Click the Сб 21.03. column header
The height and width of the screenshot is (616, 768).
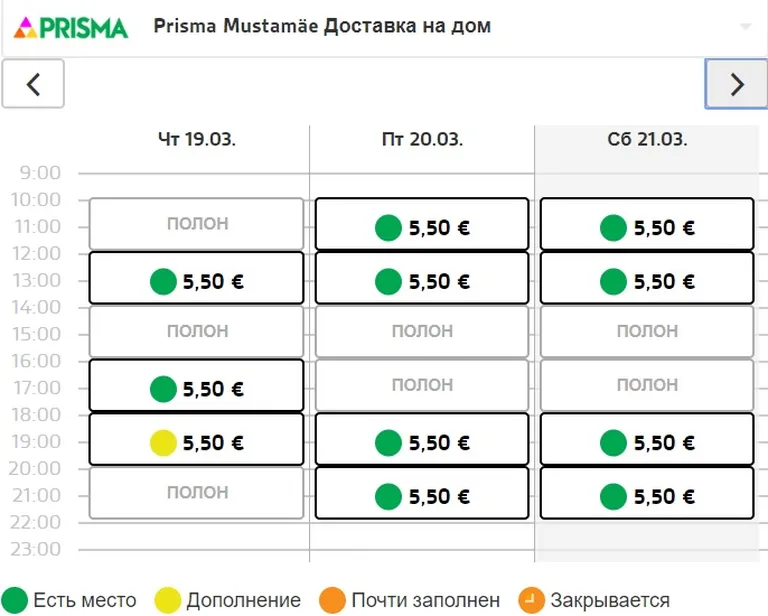pos(647,140)
